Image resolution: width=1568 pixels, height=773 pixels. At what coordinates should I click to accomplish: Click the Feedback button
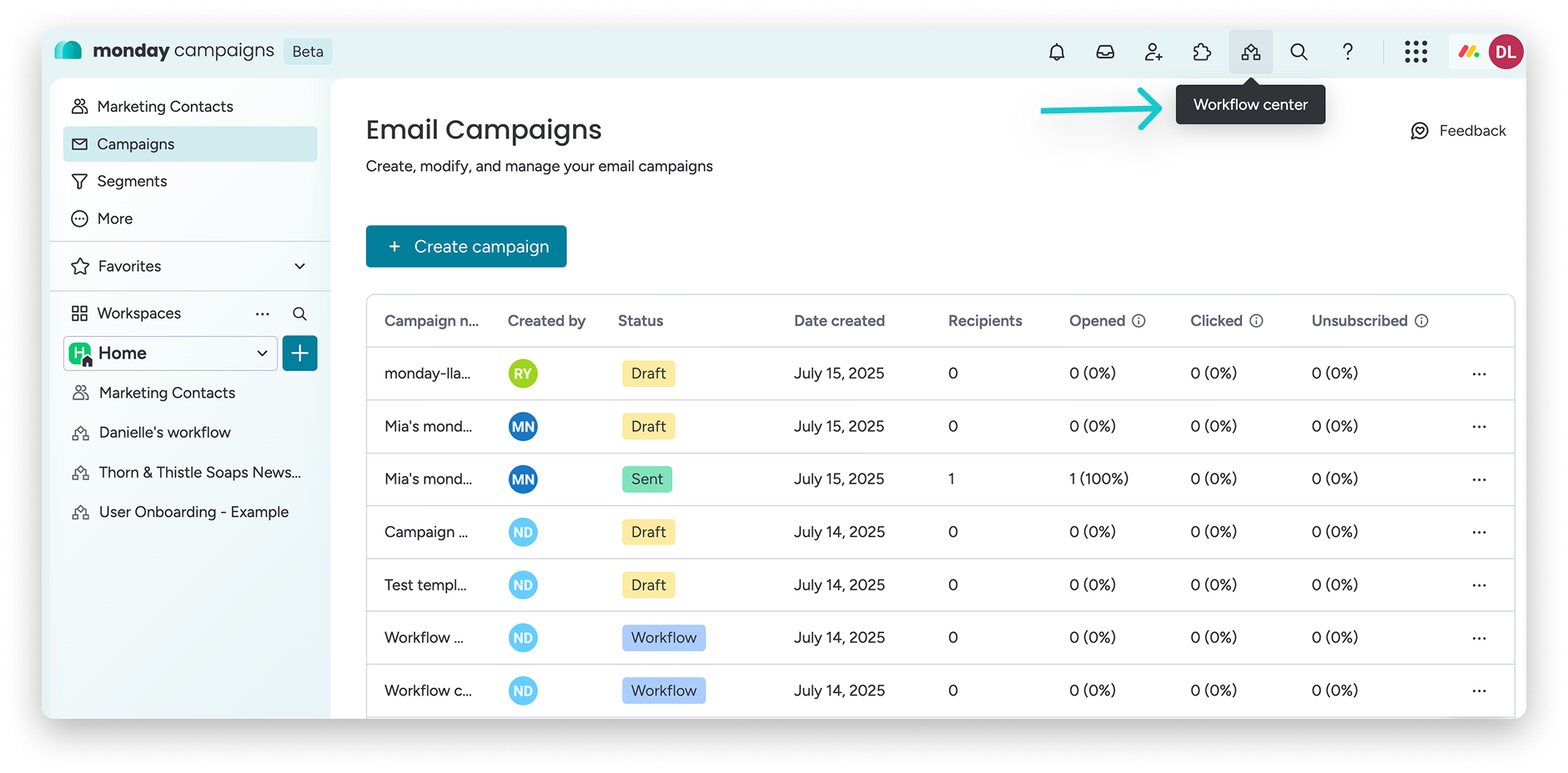[1458, 131]
